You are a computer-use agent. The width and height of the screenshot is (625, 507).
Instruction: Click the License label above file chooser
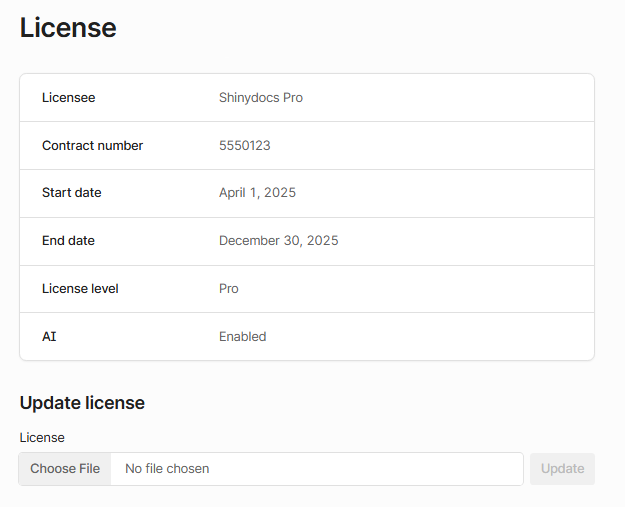pos(42,438)
